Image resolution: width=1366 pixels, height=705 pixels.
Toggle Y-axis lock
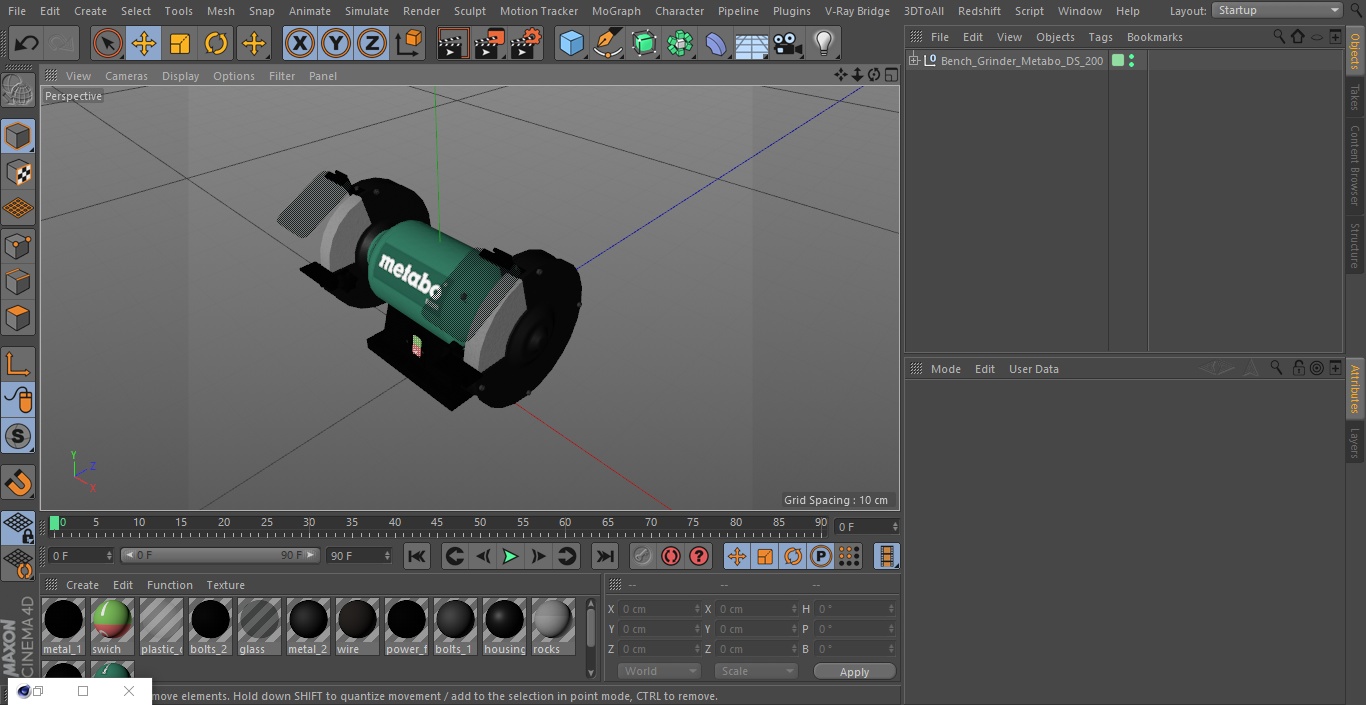[336, 44]
